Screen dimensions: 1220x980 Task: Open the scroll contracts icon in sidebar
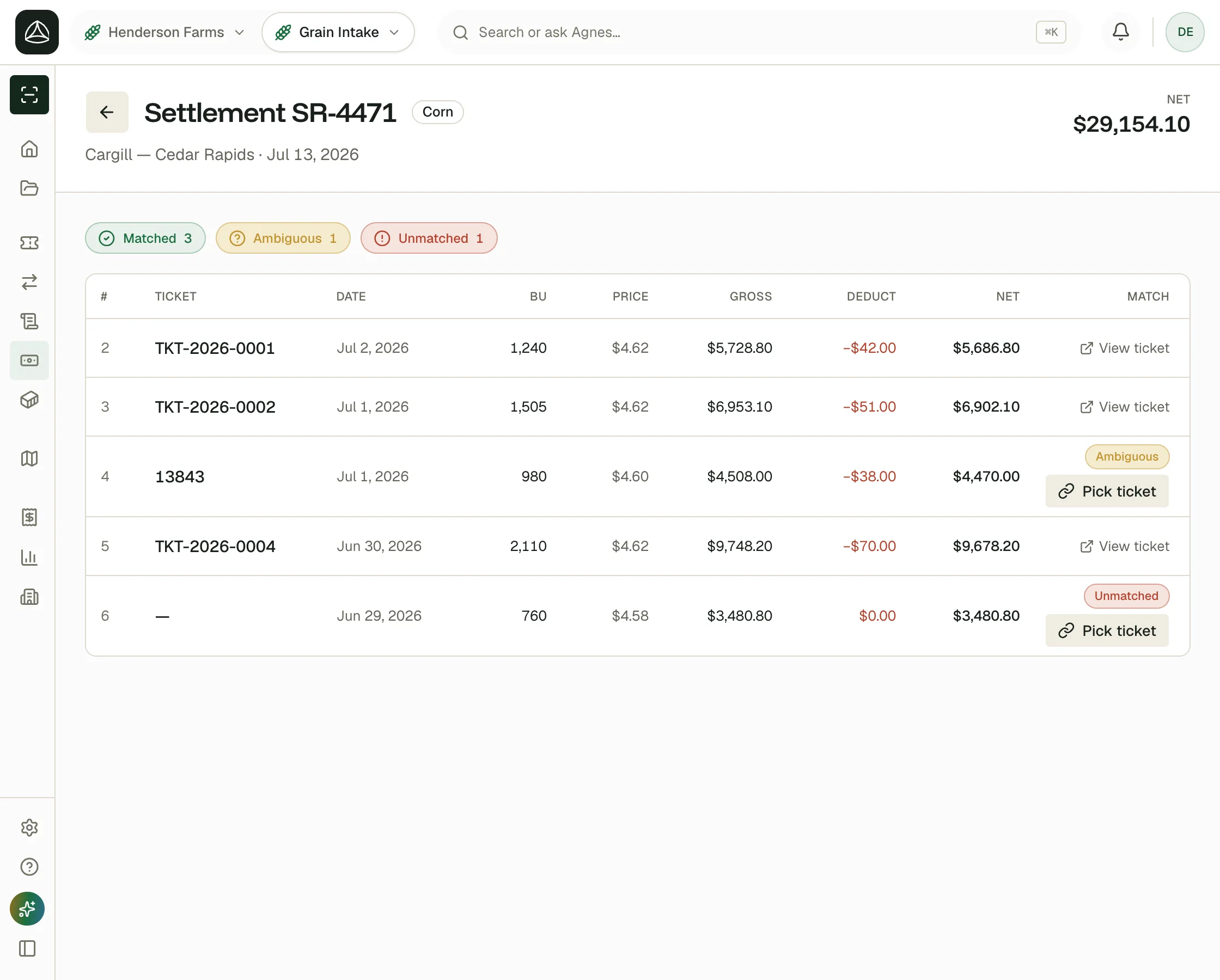click(x=29, y=321)
